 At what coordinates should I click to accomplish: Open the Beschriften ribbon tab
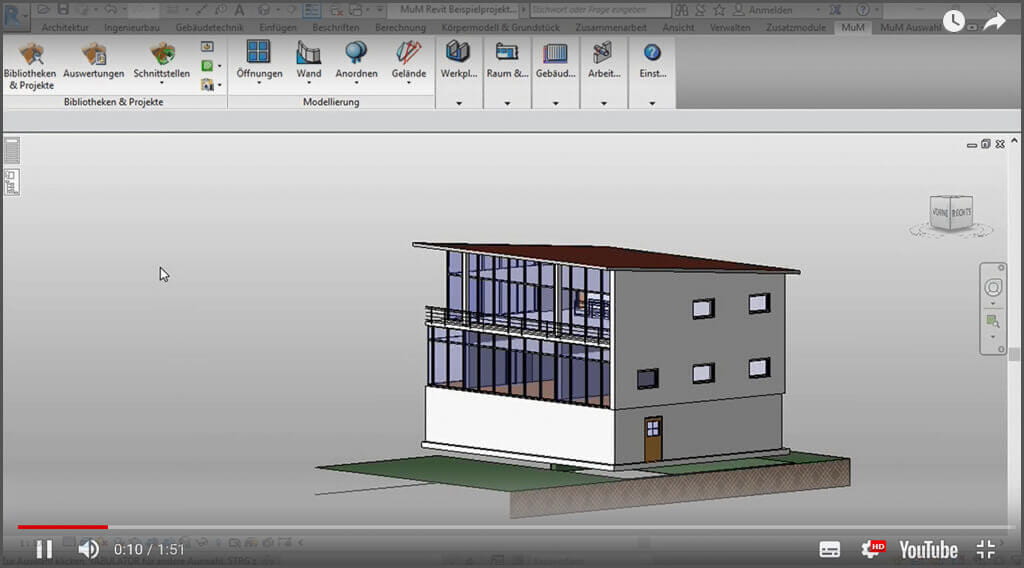[x=335, y=28]
